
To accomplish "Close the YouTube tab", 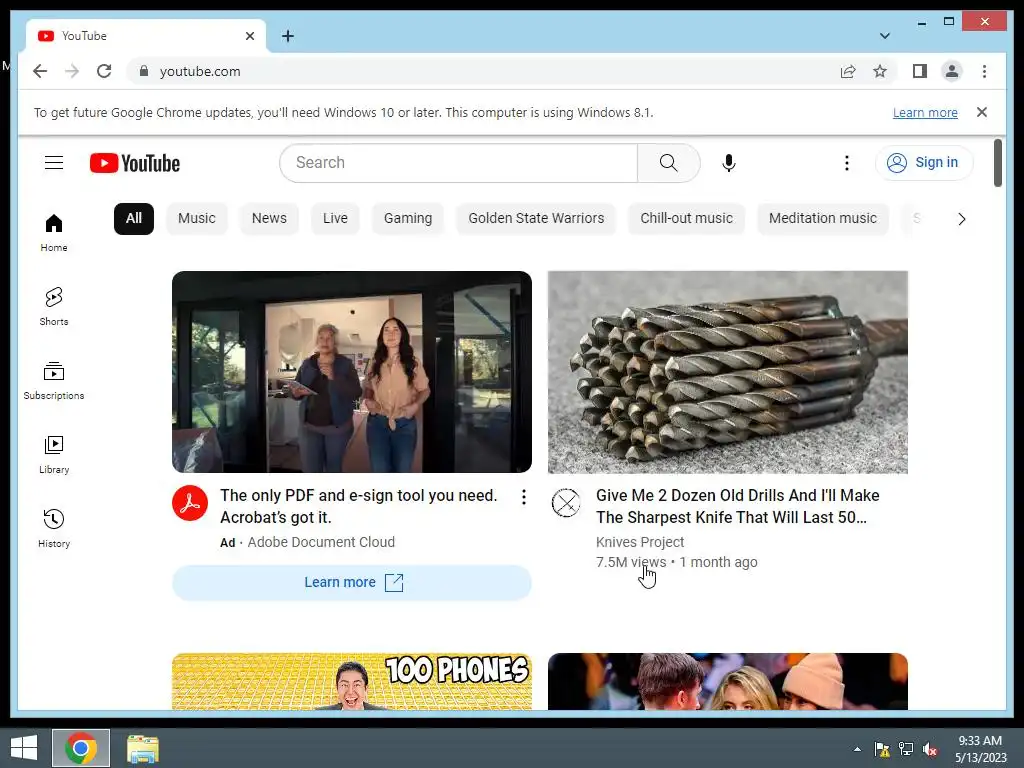I will (x=249, y=36).
